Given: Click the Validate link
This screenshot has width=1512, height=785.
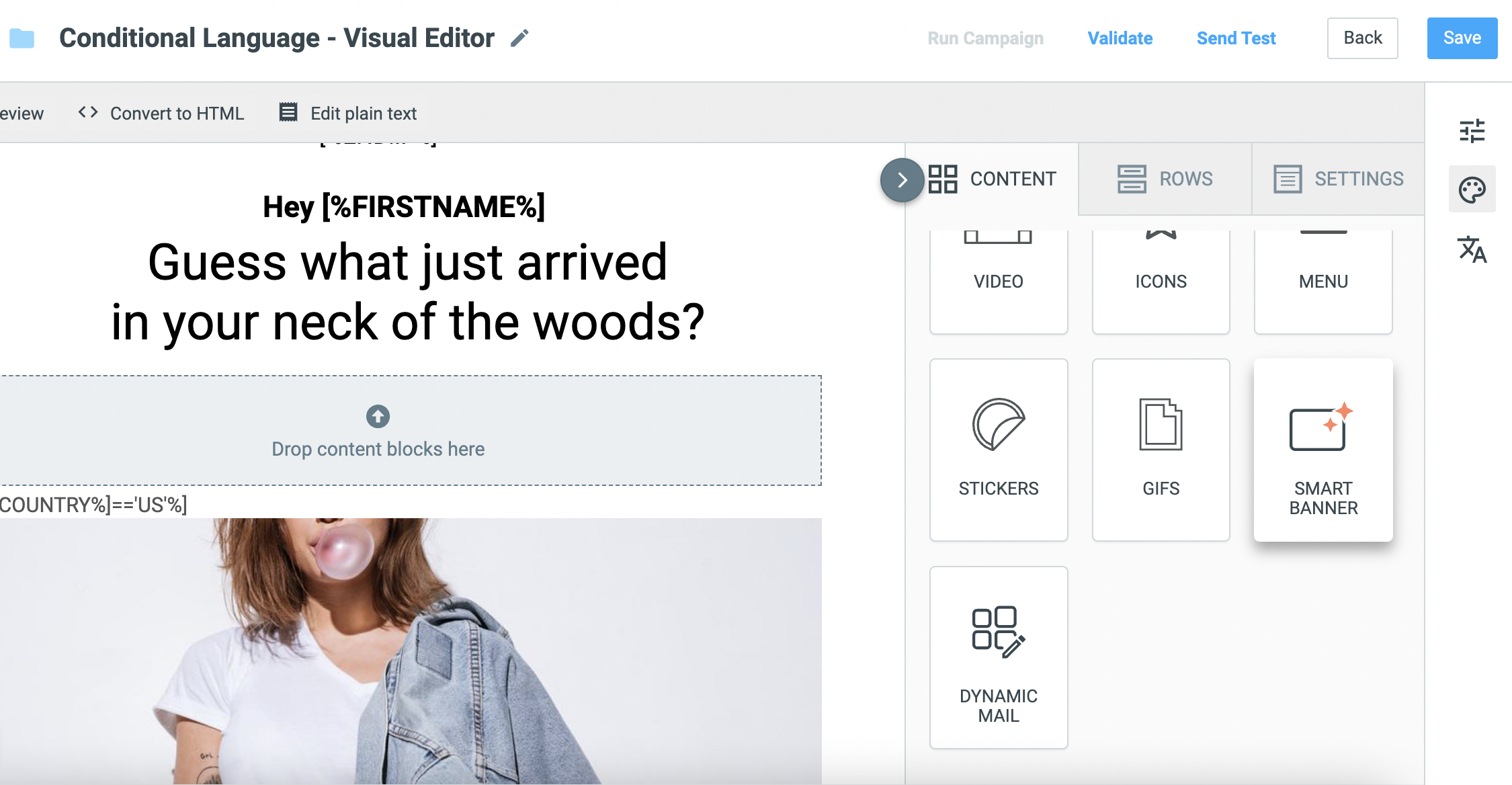Looking at the screenshot, I should pyautogui.click(x=1120, y=38).
